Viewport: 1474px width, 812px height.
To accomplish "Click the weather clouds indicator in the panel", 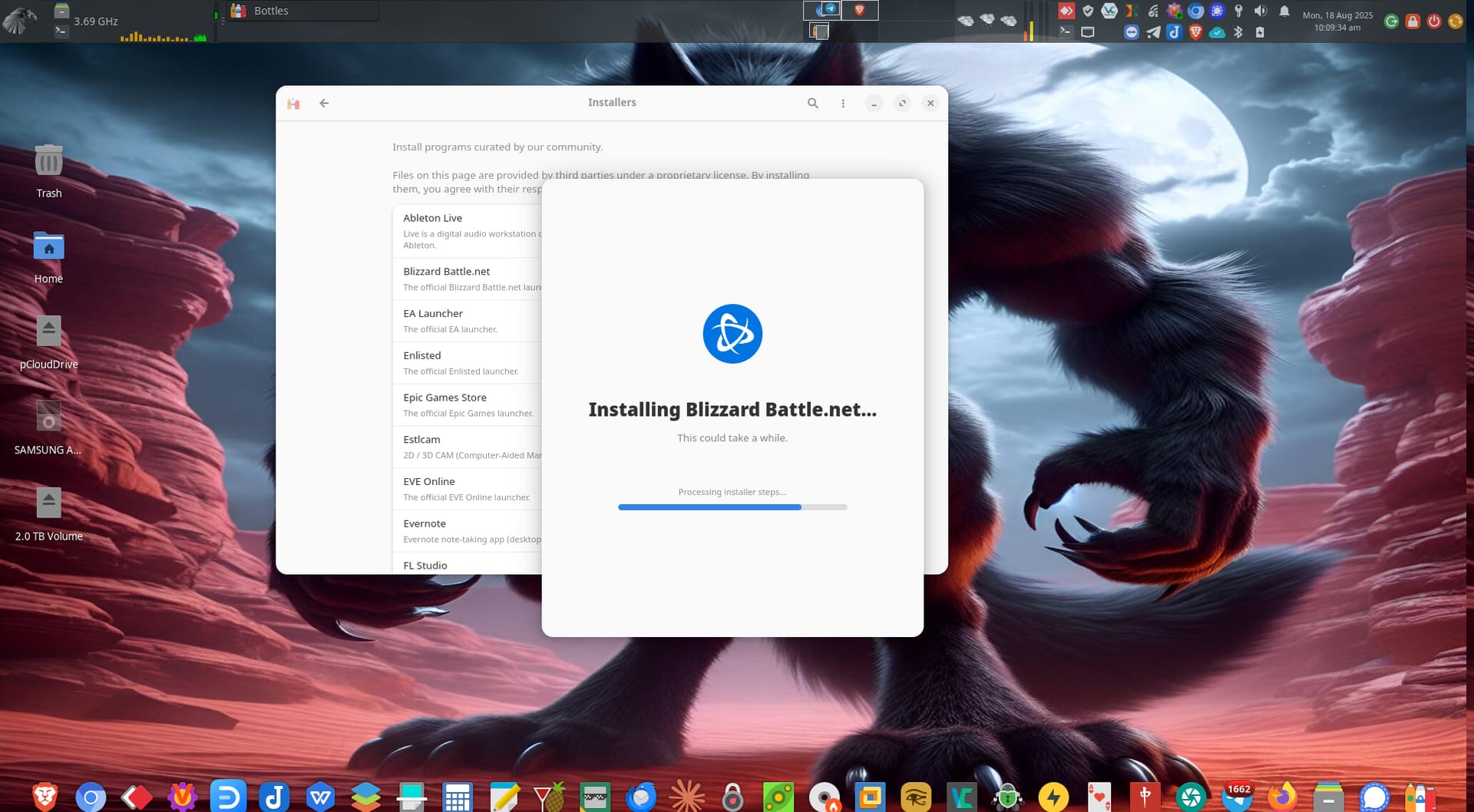I will [x=987, y=21].
